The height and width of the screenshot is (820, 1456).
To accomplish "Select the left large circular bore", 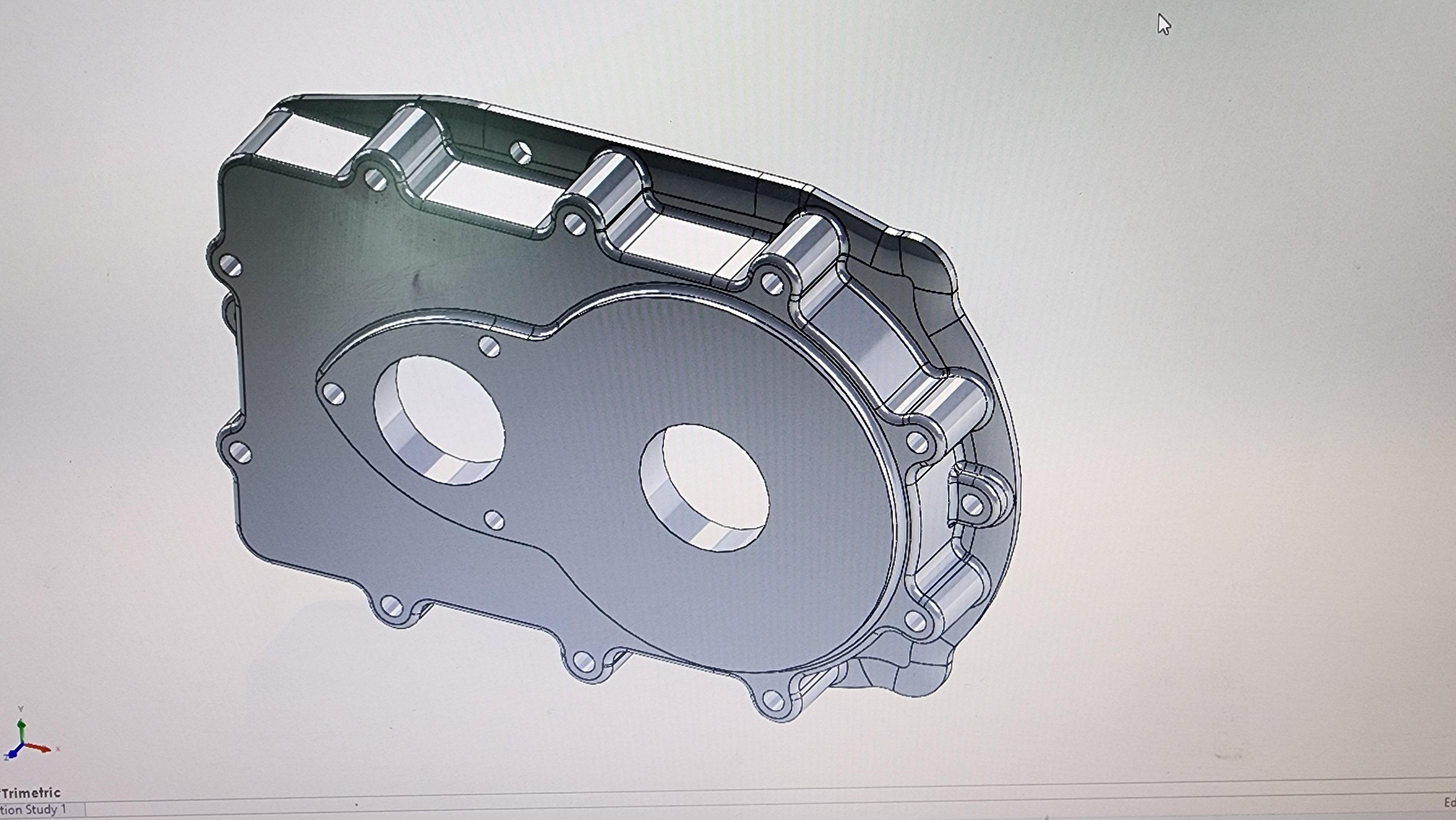I will pos(439,420).
